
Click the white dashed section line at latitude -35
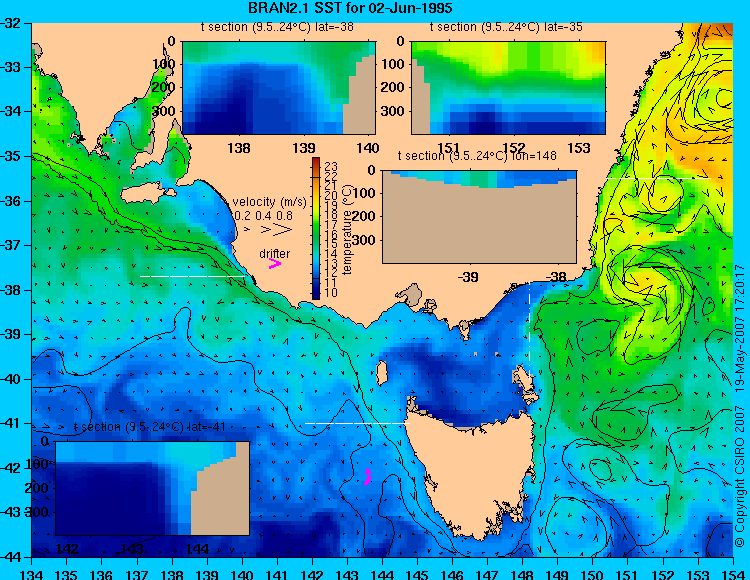tap(658, 178)
